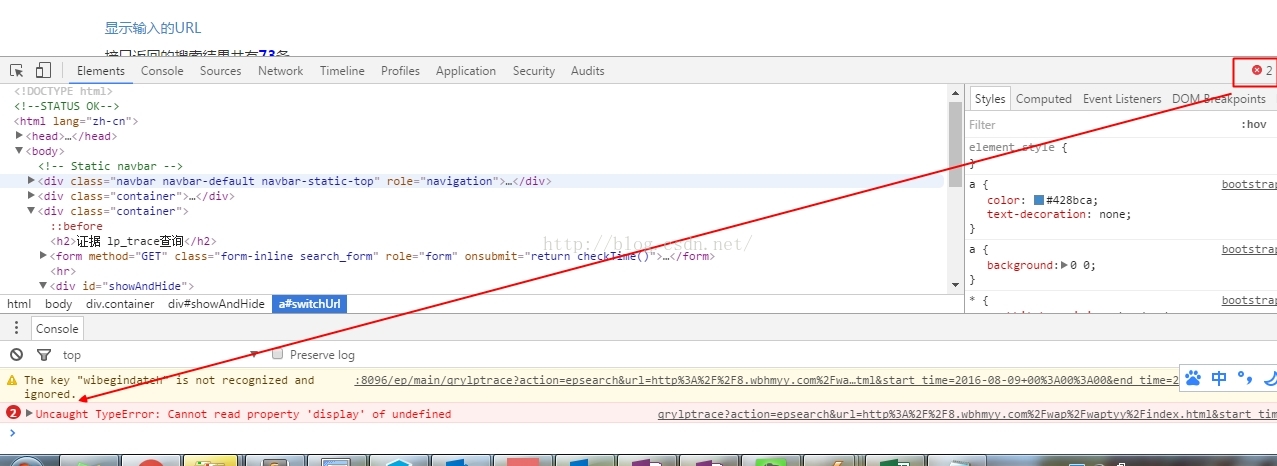Activate the inspect element picker icon
Viewport: 1277px width, 466px height.
[x=17, y=71]
